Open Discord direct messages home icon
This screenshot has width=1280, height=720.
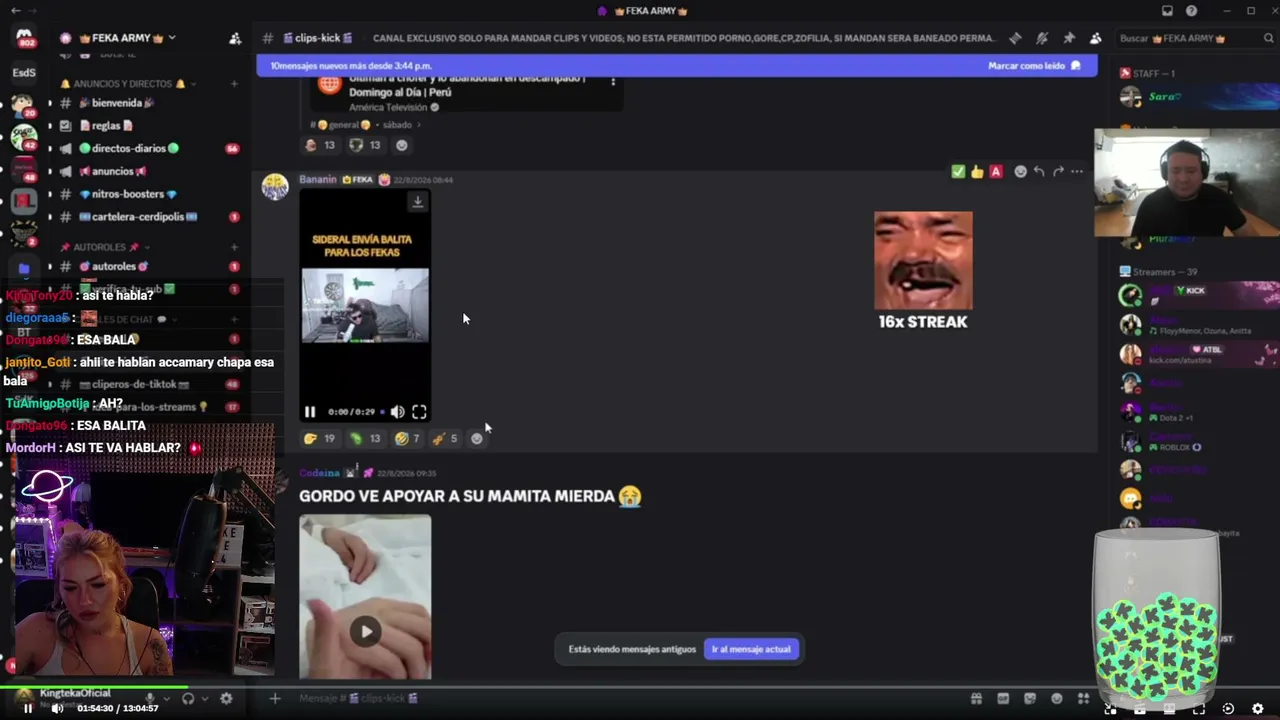pos(25,38)
